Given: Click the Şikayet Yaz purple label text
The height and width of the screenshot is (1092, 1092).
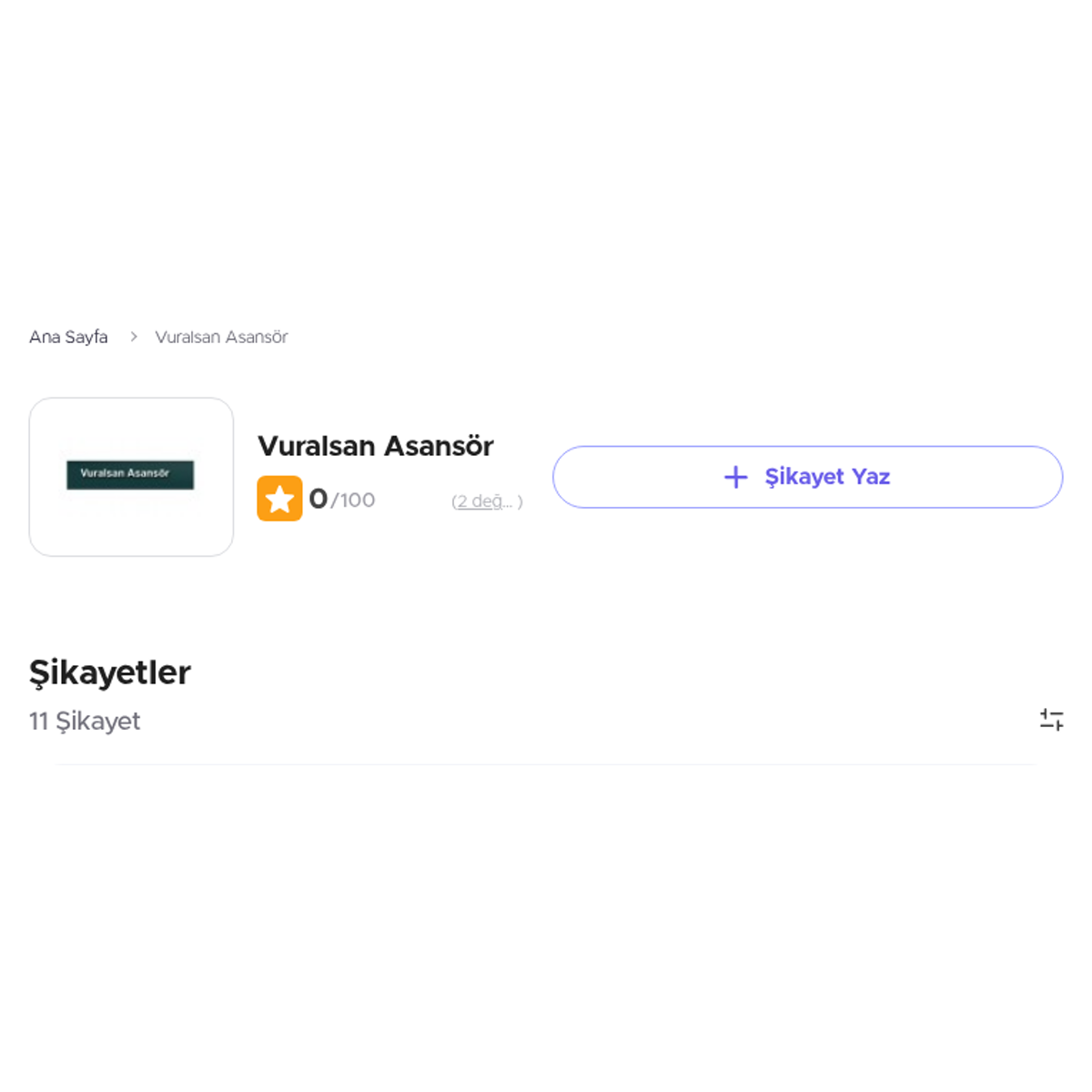Looking at the screenshot, I should [x=827, y=477].
